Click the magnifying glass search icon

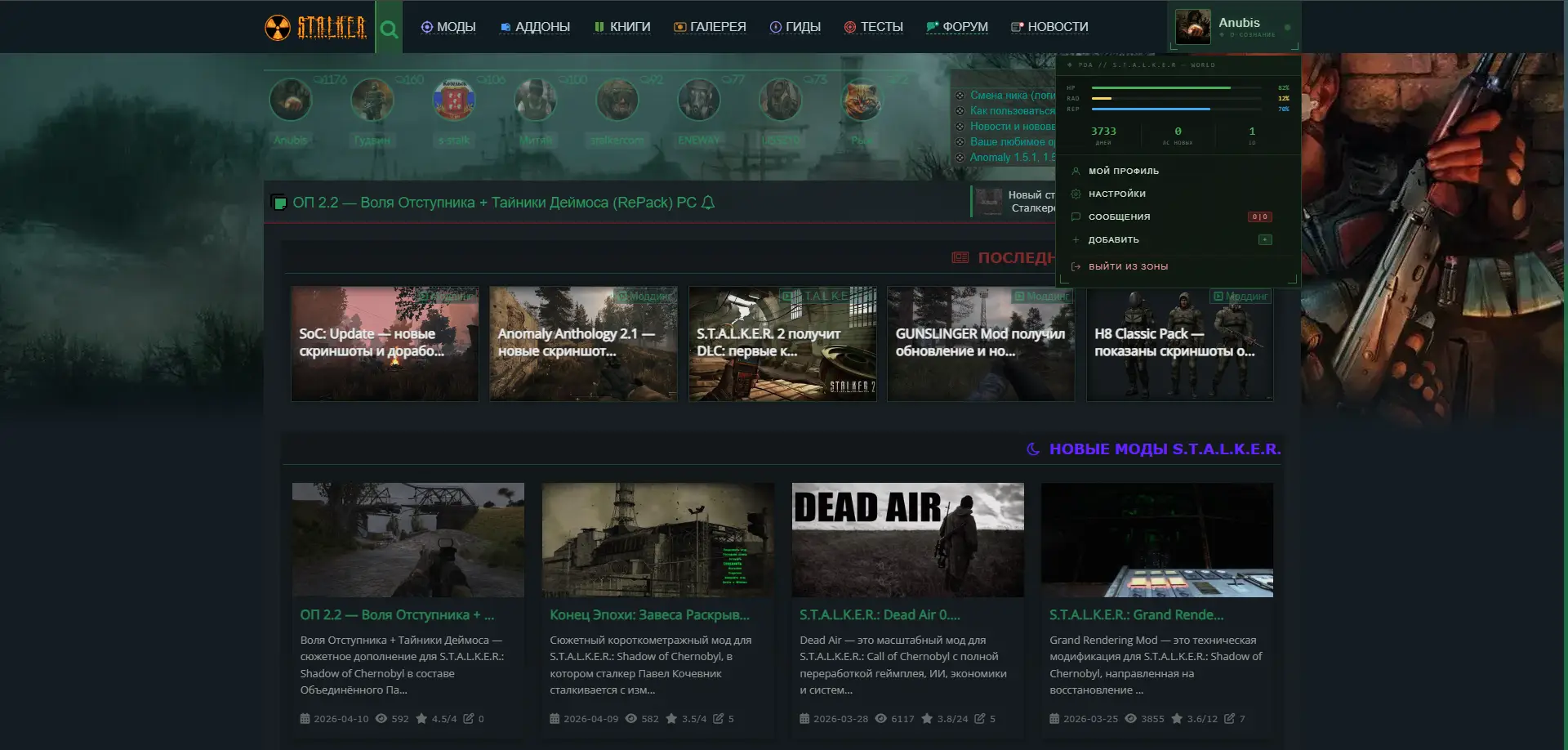point(389,29)
